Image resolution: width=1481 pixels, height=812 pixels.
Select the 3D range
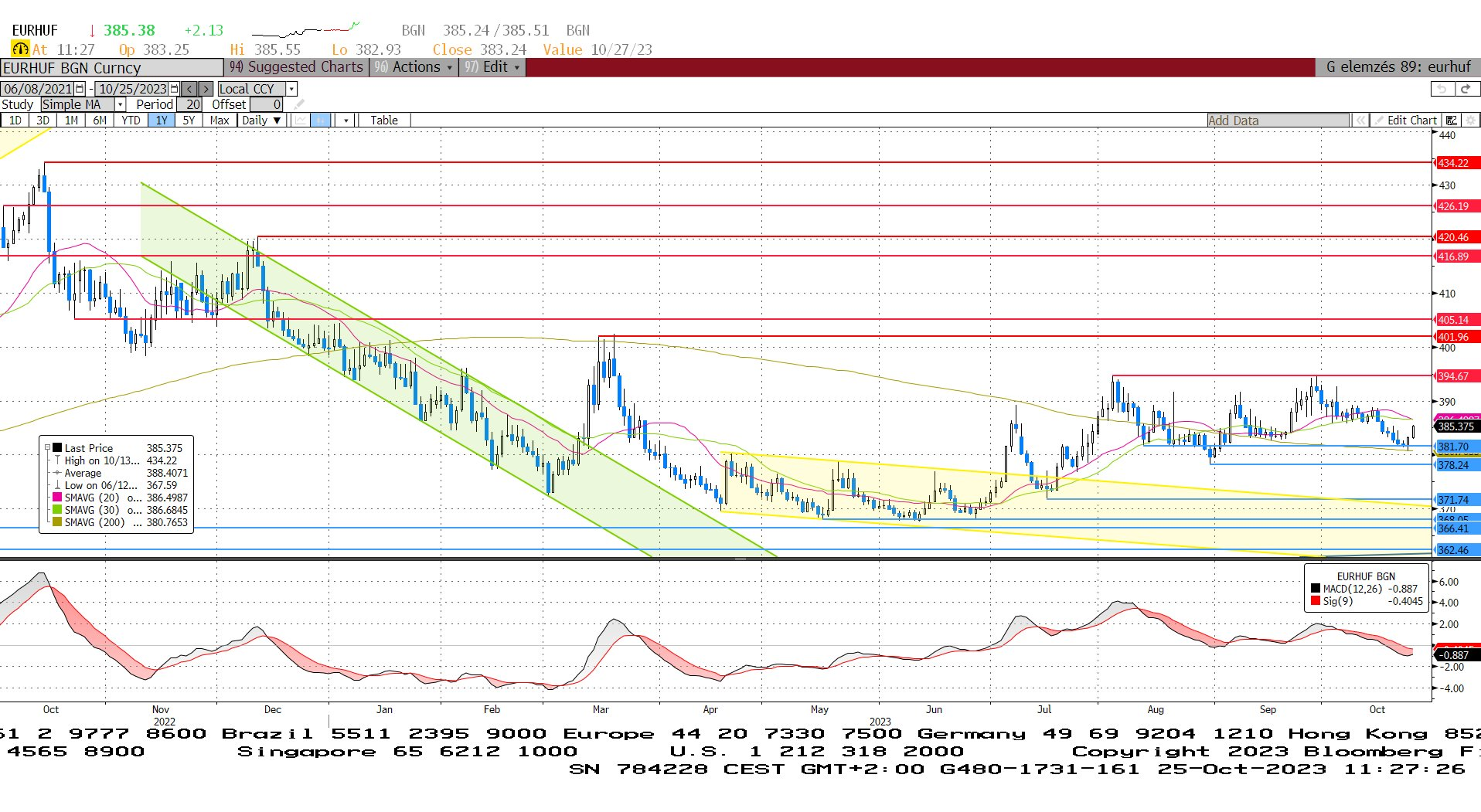pos(43,120)
